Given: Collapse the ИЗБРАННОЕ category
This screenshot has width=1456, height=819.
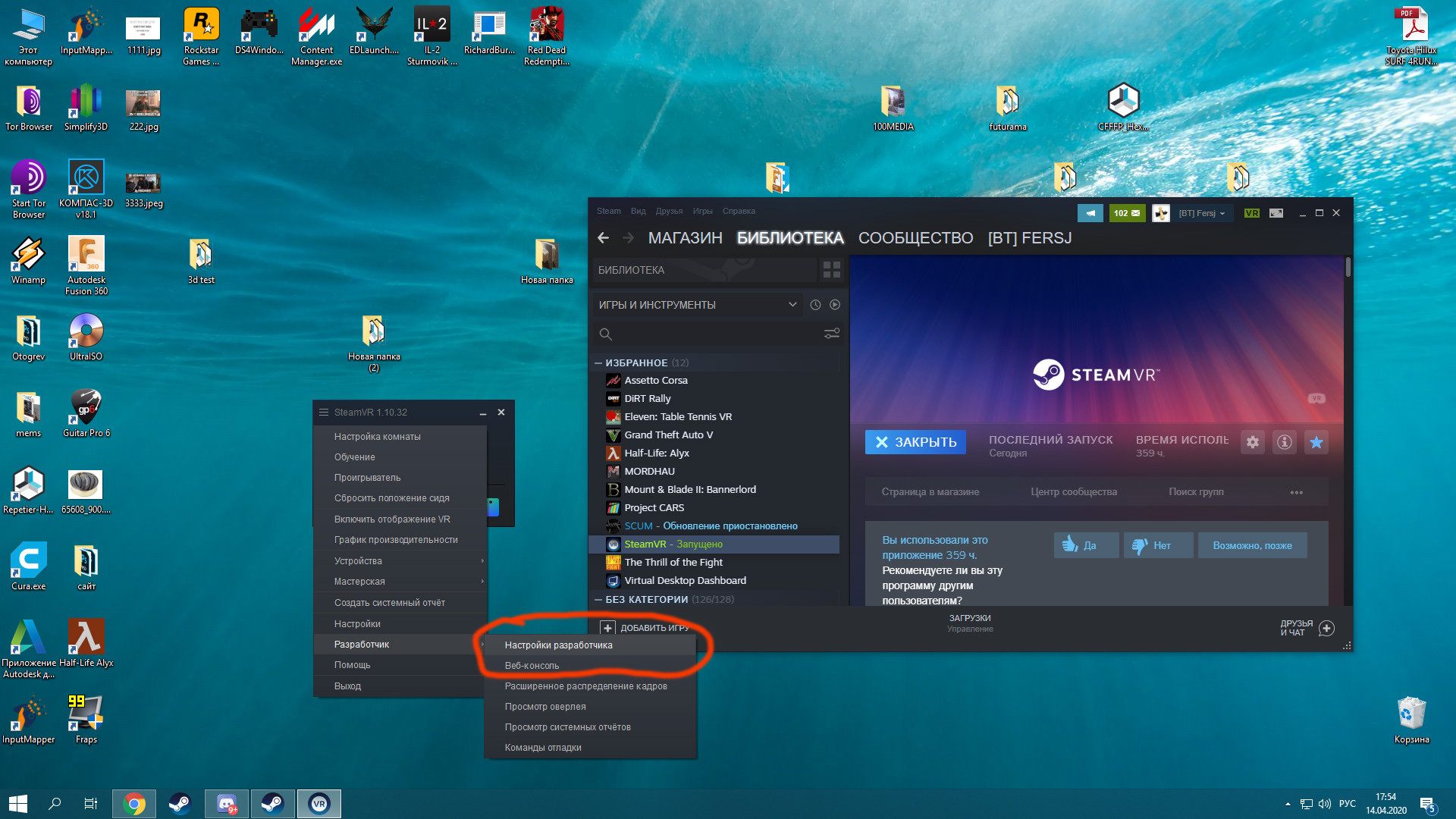Looking at the screenshot, I should click(x=598, y=363).
